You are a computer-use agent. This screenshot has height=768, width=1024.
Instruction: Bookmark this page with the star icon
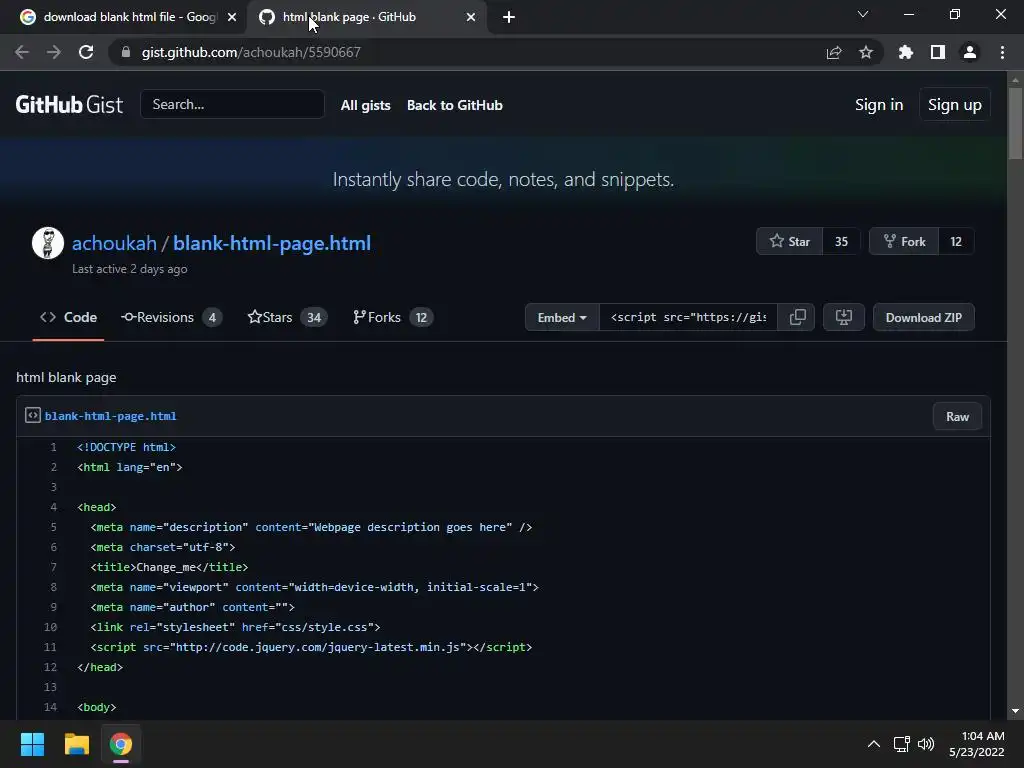click(866, 52)
